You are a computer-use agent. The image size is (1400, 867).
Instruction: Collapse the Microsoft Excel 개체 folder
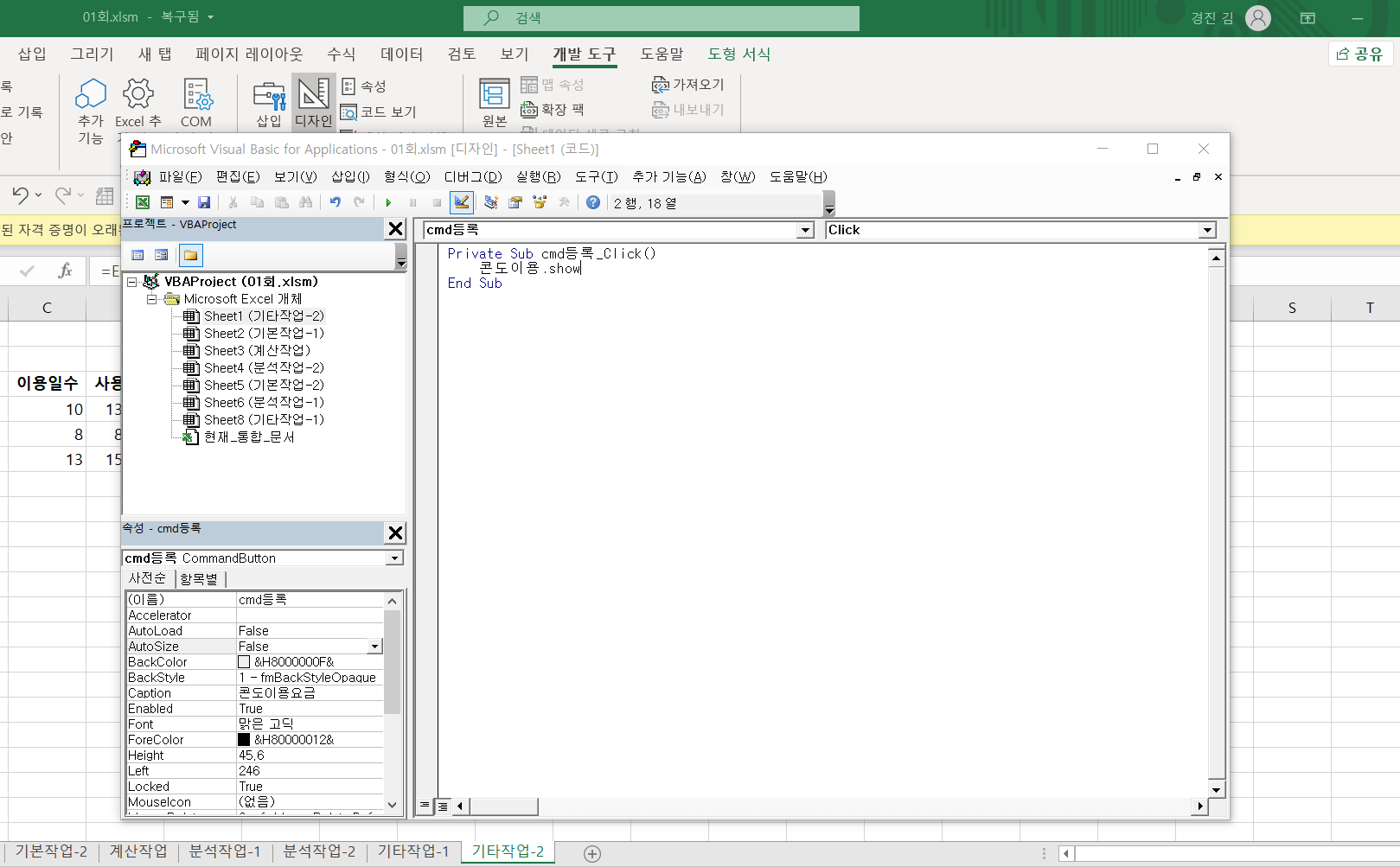tap(151, 299)
